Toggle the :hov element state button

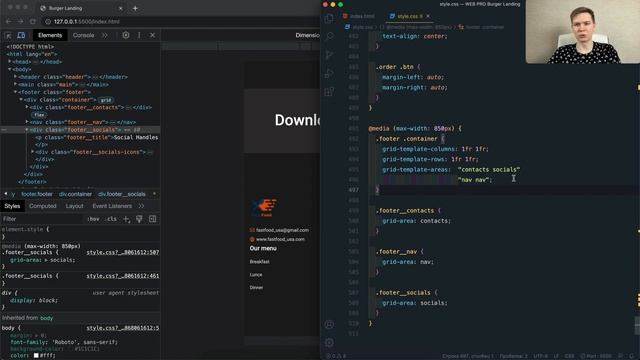coord(93,219)
